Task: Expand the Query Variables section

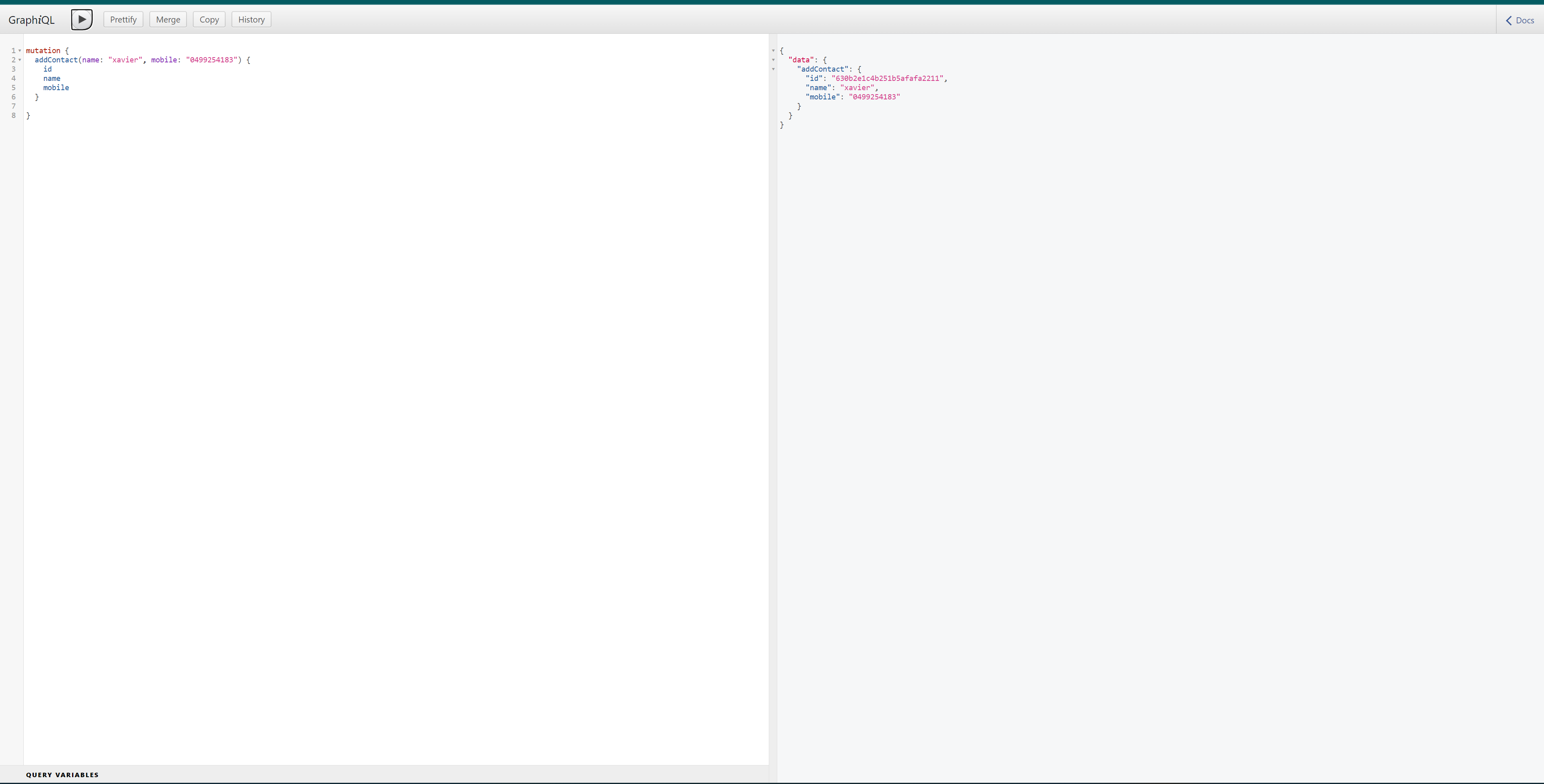Action: 62,774
